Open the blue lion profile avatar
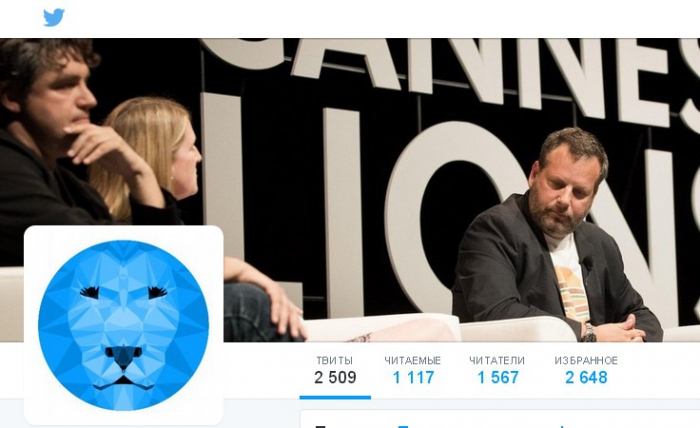The height and width of the screenshot is (428, 700). (123, 325)
